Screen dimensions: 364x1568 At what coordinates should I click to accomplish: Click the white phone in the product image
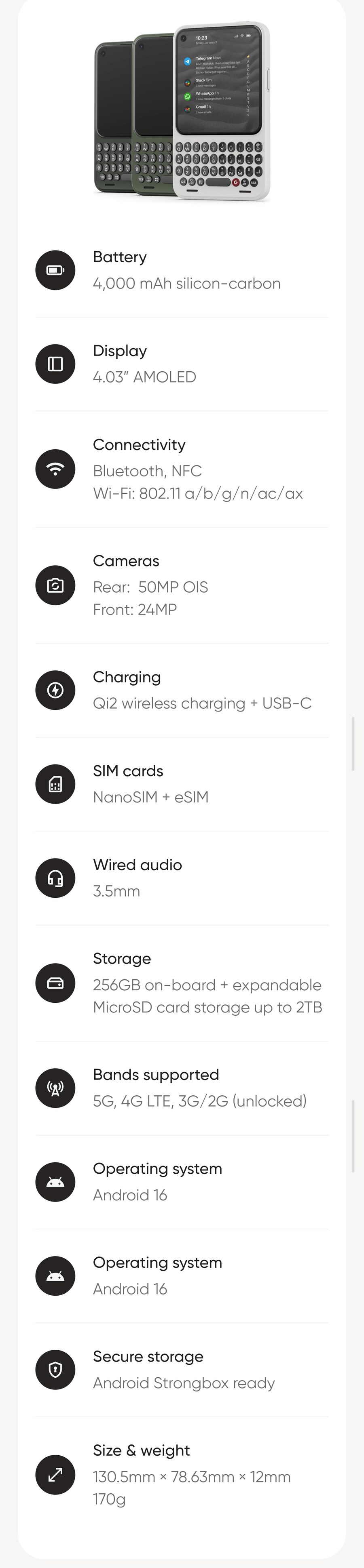(x=221, y=113)
